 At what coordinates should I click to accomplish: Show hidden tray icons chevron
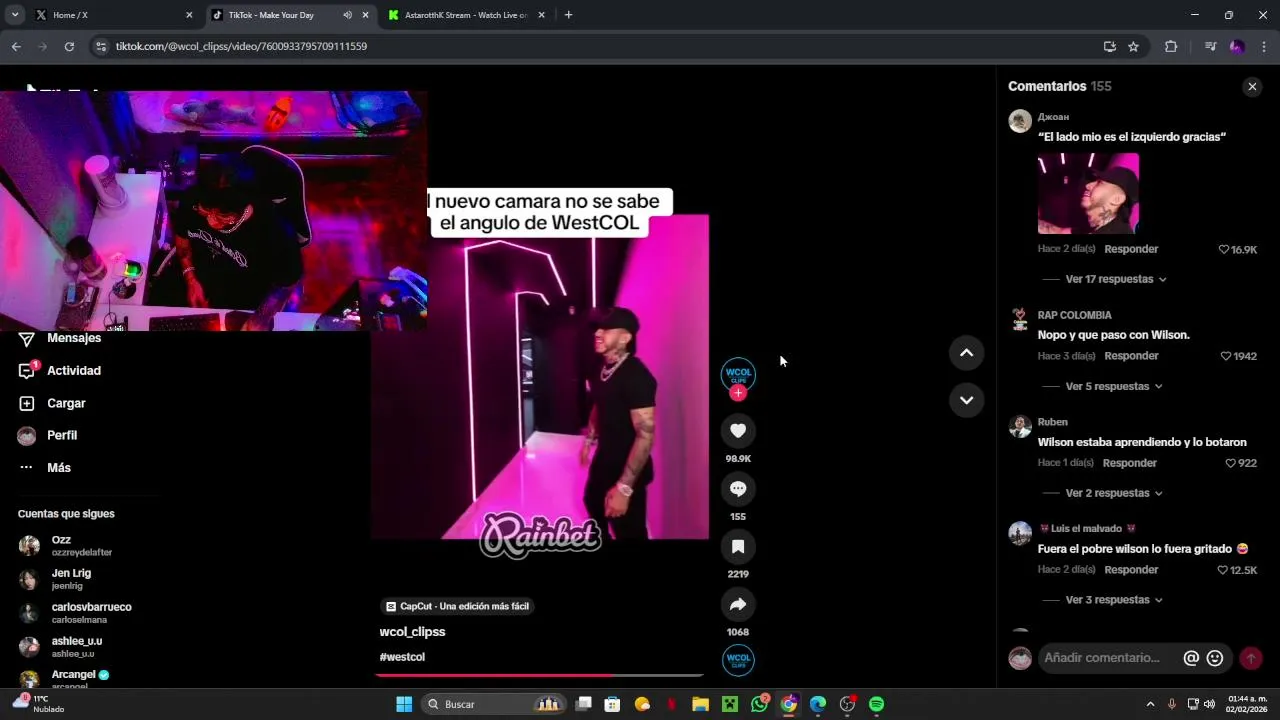pyautogui.click(x=1150, y=704)
